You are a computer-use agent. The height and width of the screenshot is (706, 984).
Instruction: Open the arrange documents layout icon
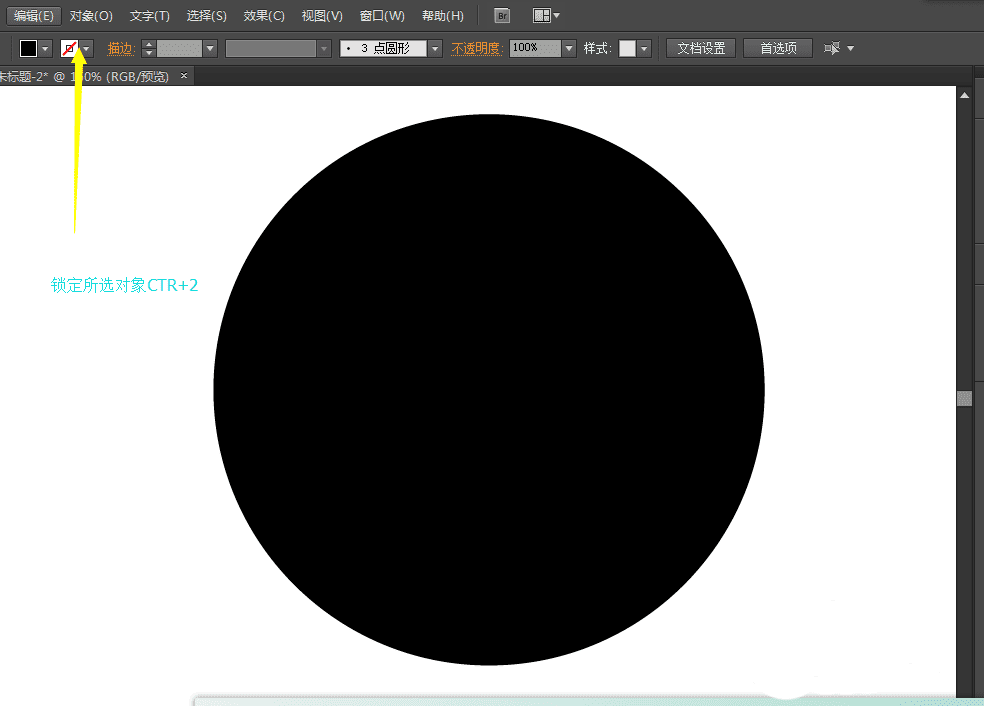(542, 16)
